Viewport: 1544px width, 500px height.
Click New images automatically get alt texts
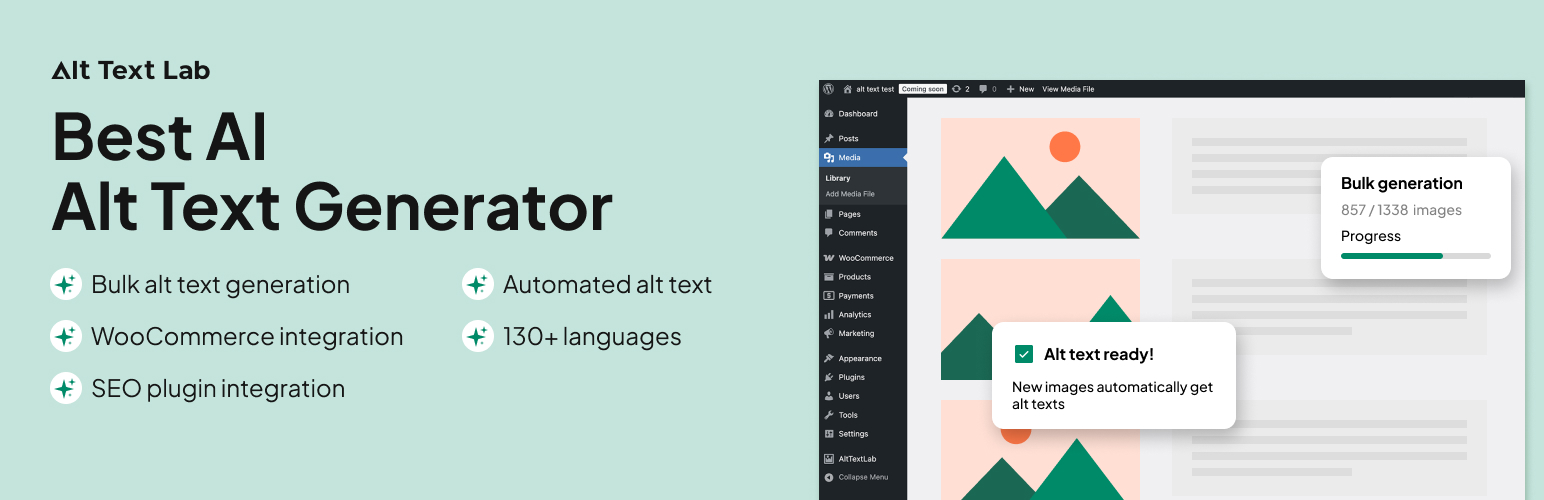click(x=1112, y=396)
